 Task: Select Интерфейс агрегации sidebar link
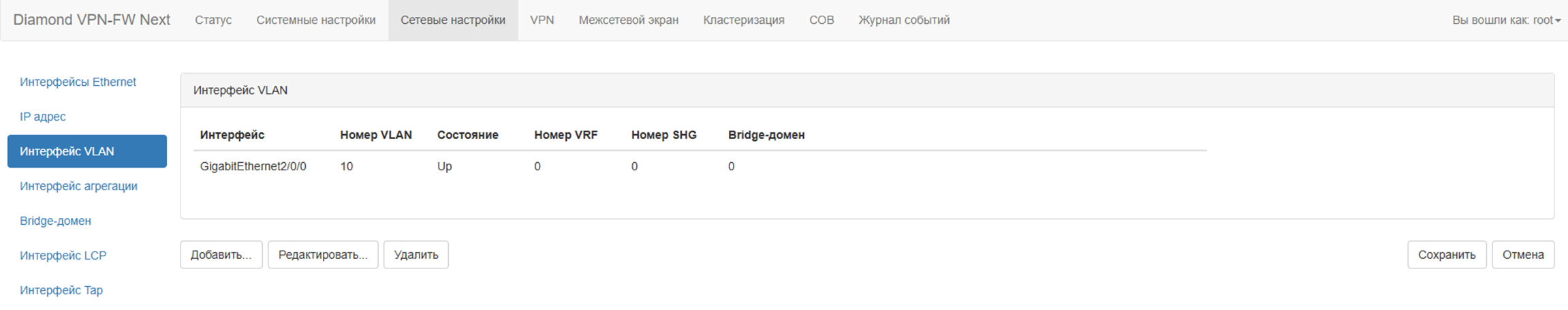click(x=78, y=186)
